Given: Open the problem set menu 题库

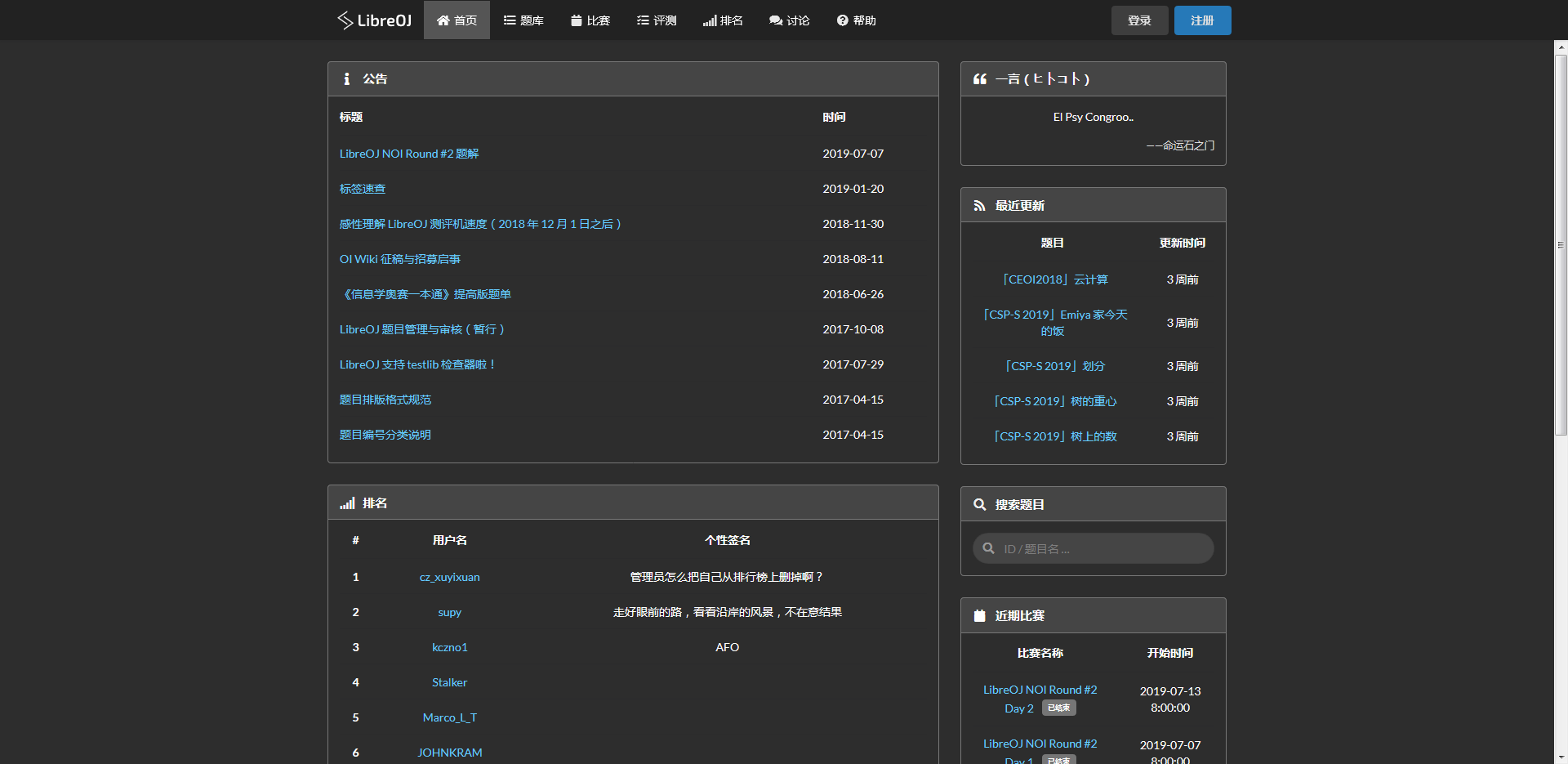Looking at the screenshot, I should (523, 20).
